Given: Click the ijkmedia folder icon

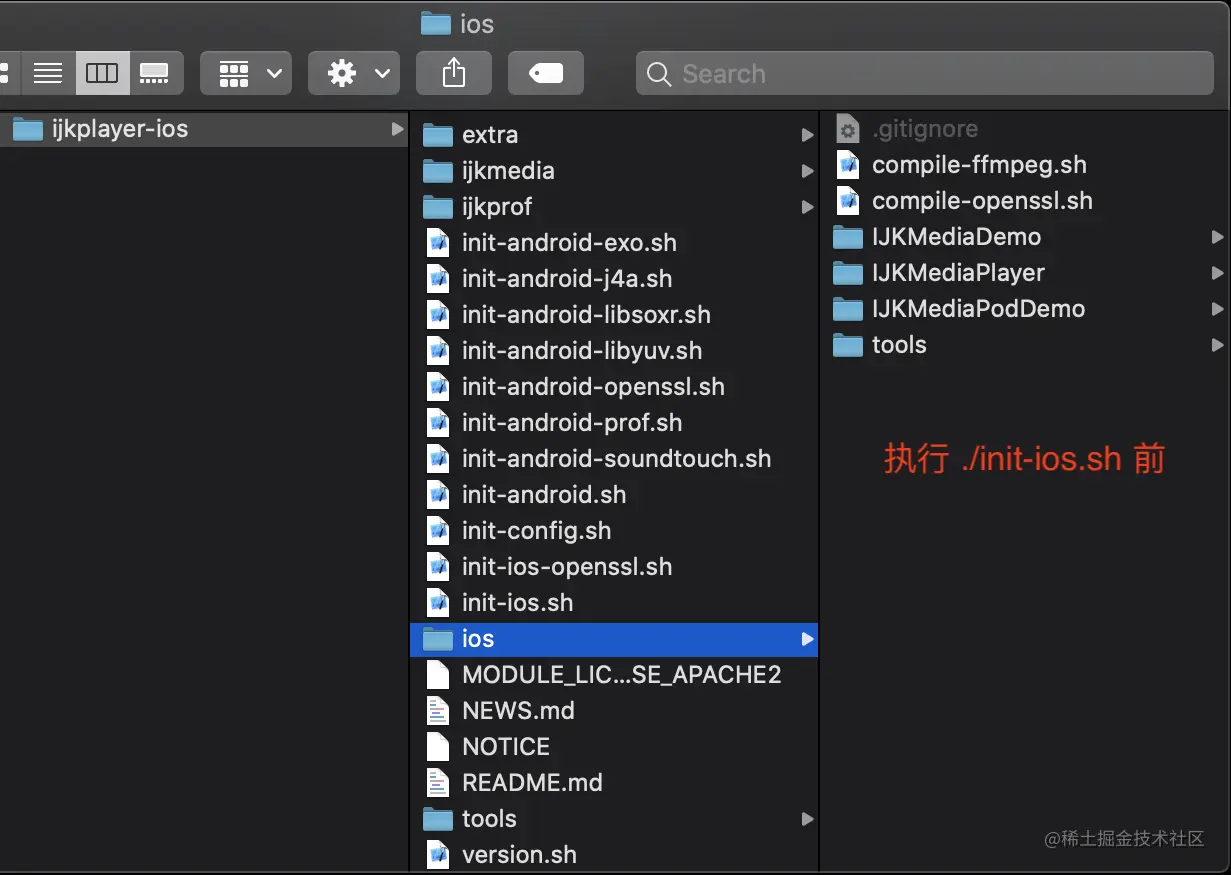Looking at the screenshot, I should [438, 171].
